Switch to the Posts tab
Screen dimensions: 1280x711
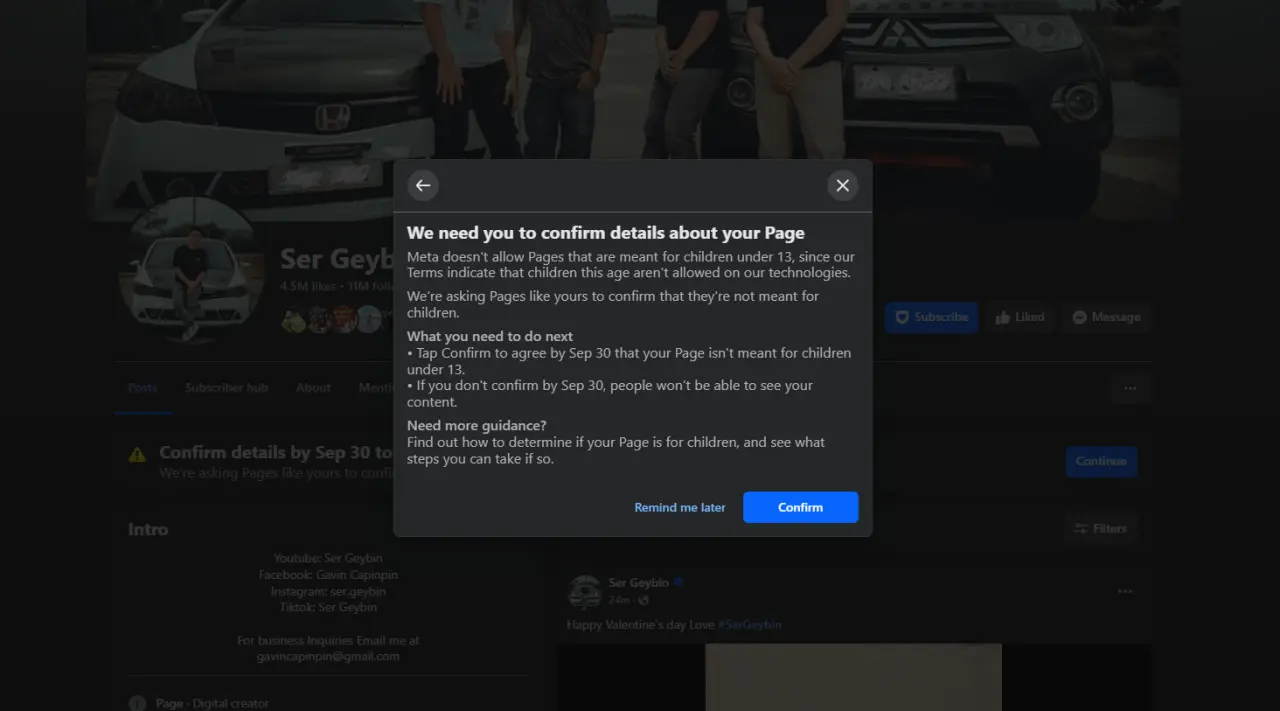click(x=143, y=388)
